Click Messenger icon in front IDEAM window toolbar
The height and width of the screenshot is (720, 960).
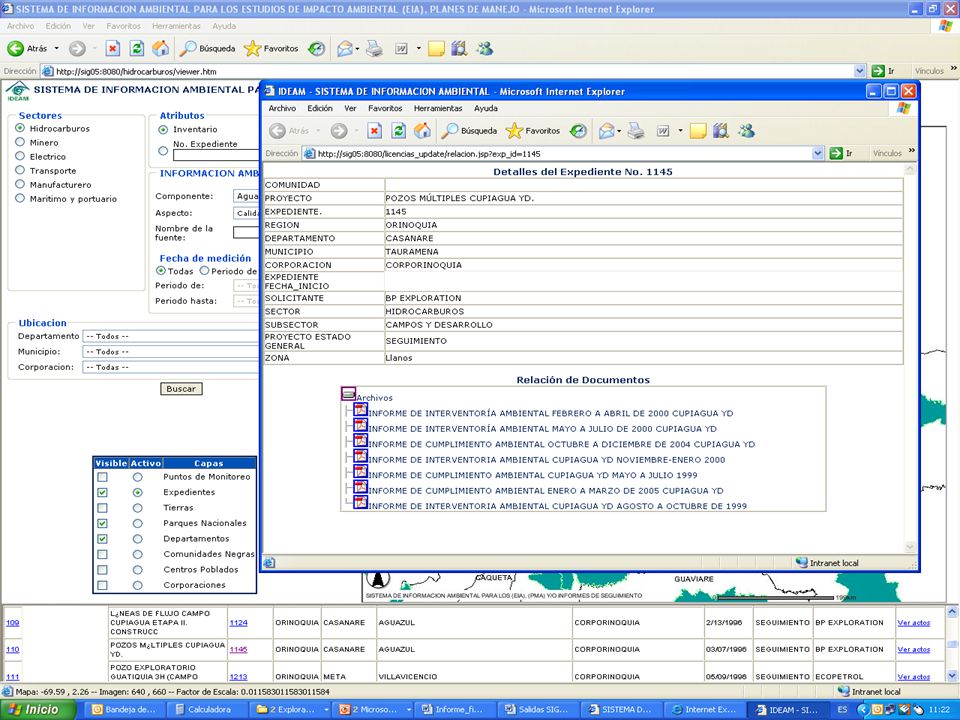pyautogui.click(x=746, y=130)
